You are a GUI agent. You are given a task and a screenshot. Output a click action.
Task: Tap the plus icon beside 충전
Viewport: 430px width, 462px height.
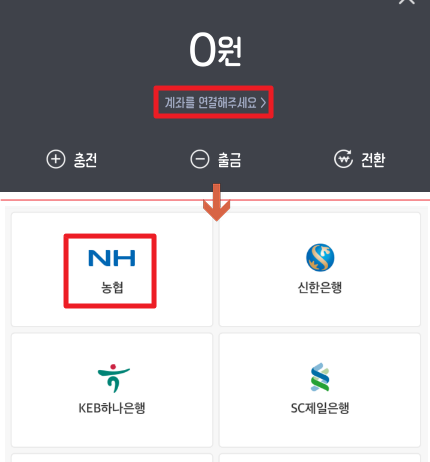(56, 159)
